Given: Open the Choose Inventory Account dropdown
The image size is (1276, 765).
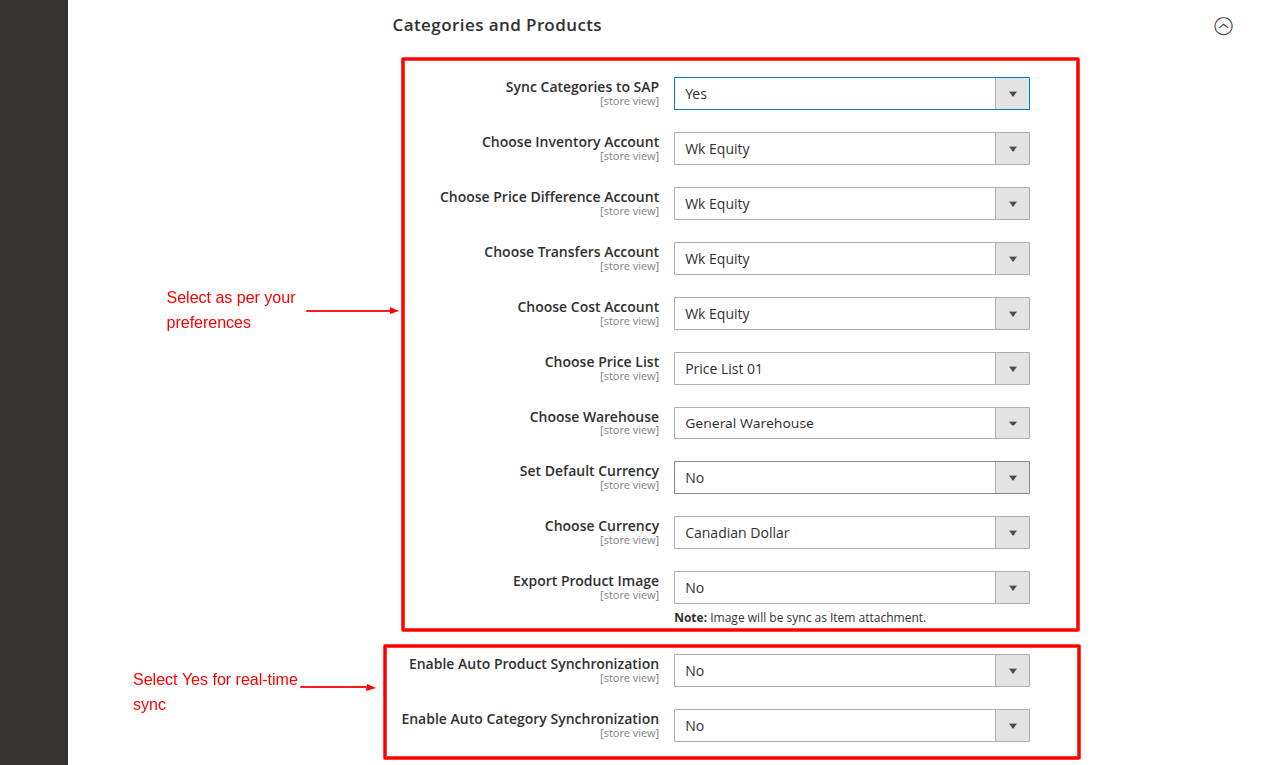Looking at the screenshot, I should (1013, 148).
